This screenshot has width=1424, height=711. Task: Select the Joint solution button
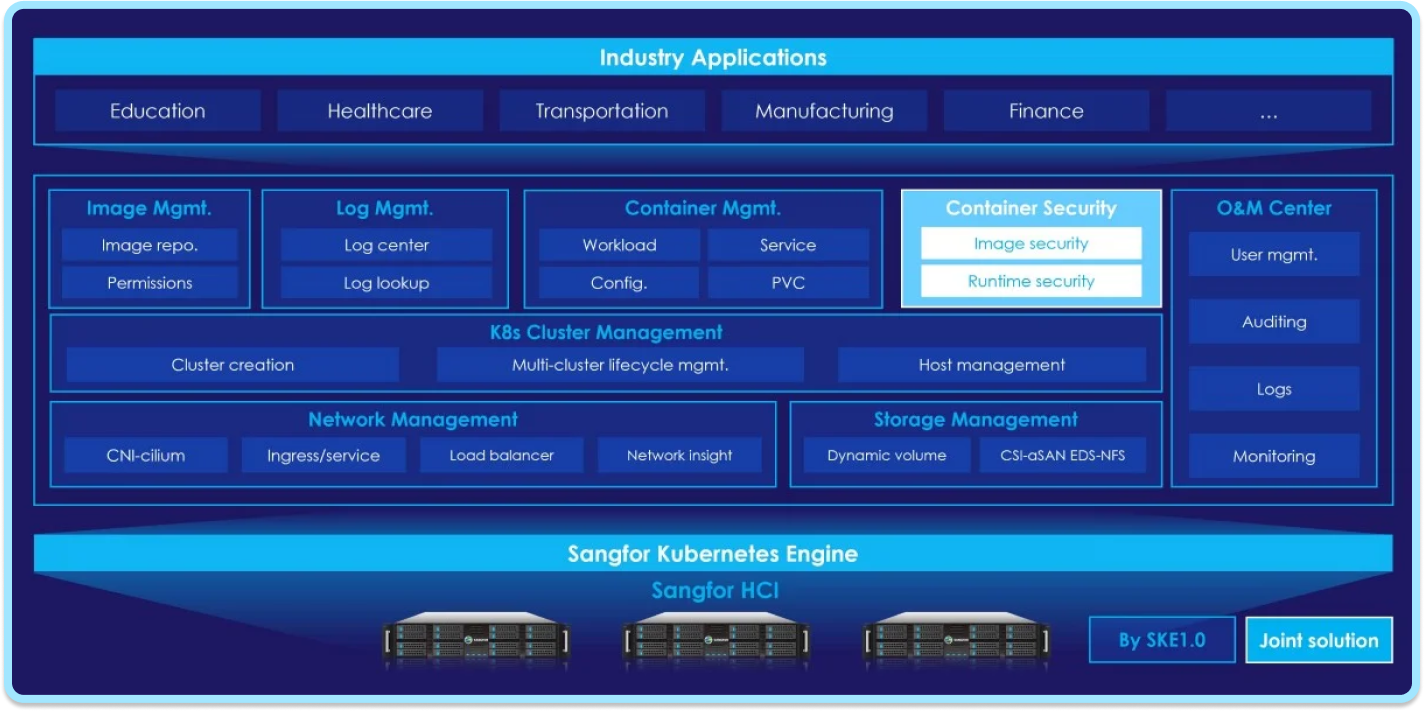(1318, 640)
